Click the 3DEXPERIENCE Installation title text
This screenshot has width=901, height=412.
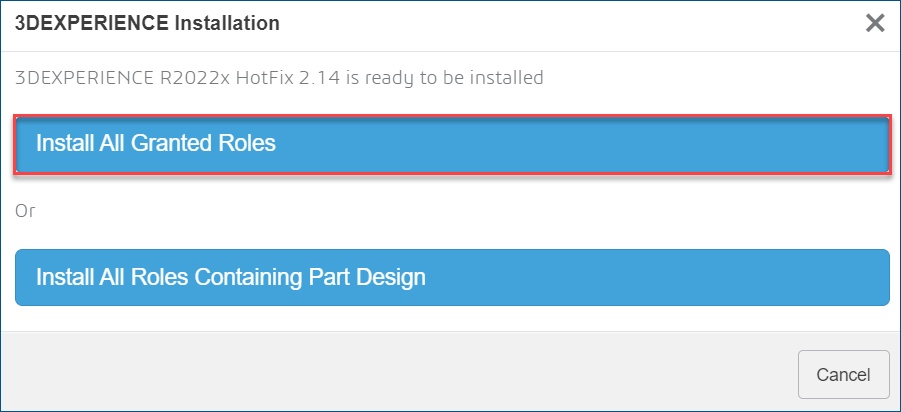pyautogui.click(x=147, y=22)
